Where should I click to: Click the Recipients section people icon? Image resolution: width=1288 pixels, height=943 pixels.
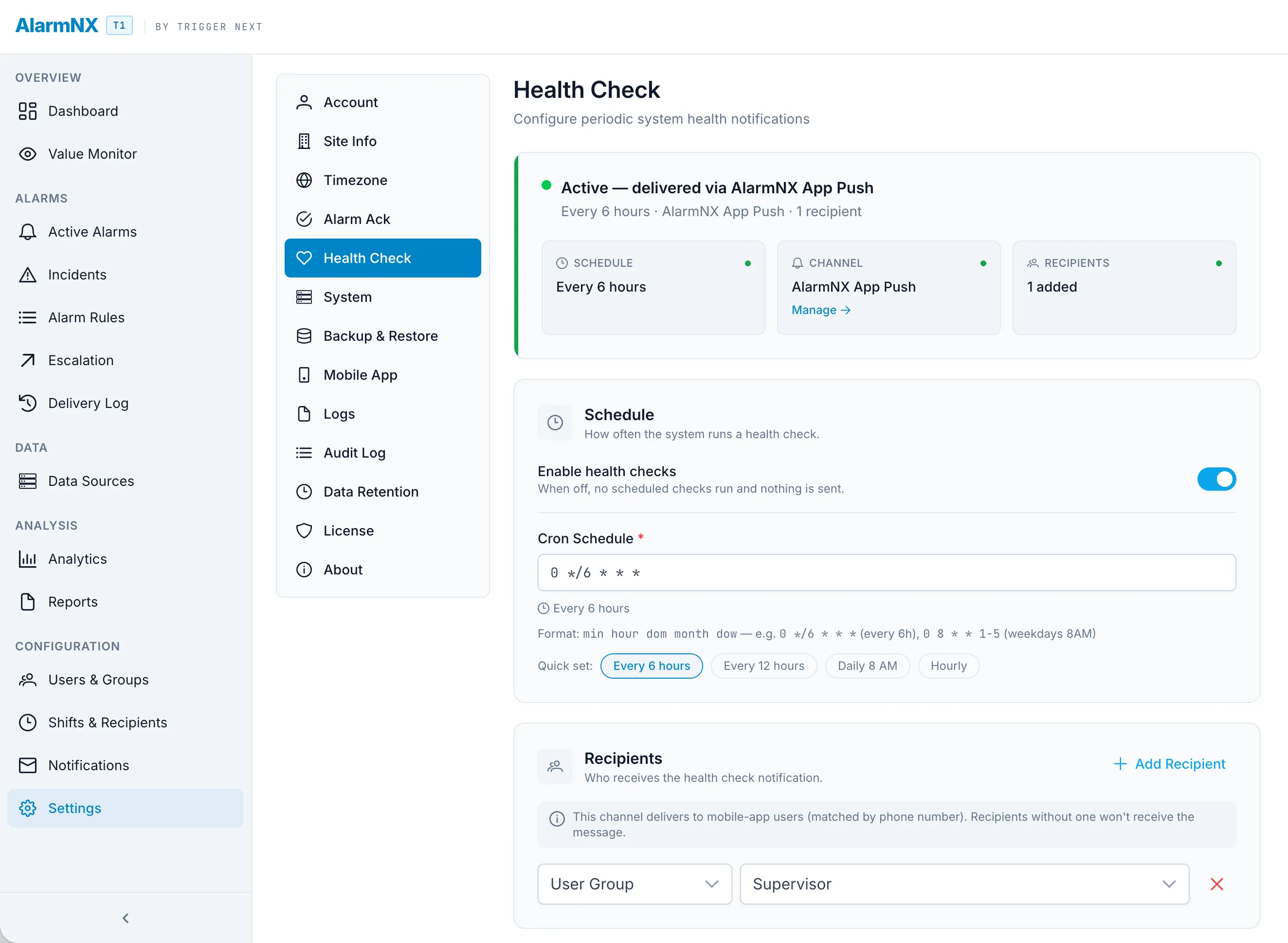(555, 767)
